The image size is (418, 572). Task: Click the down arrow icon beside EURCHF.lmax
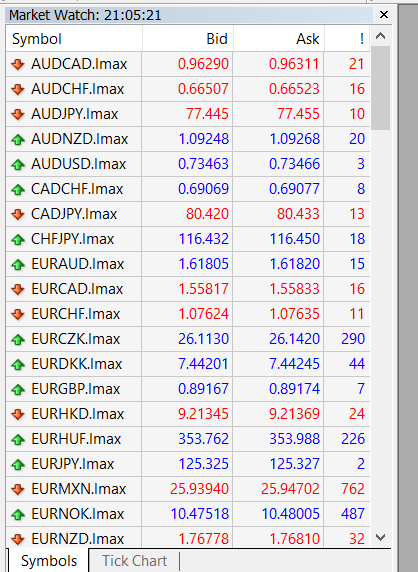pos(18,314)
